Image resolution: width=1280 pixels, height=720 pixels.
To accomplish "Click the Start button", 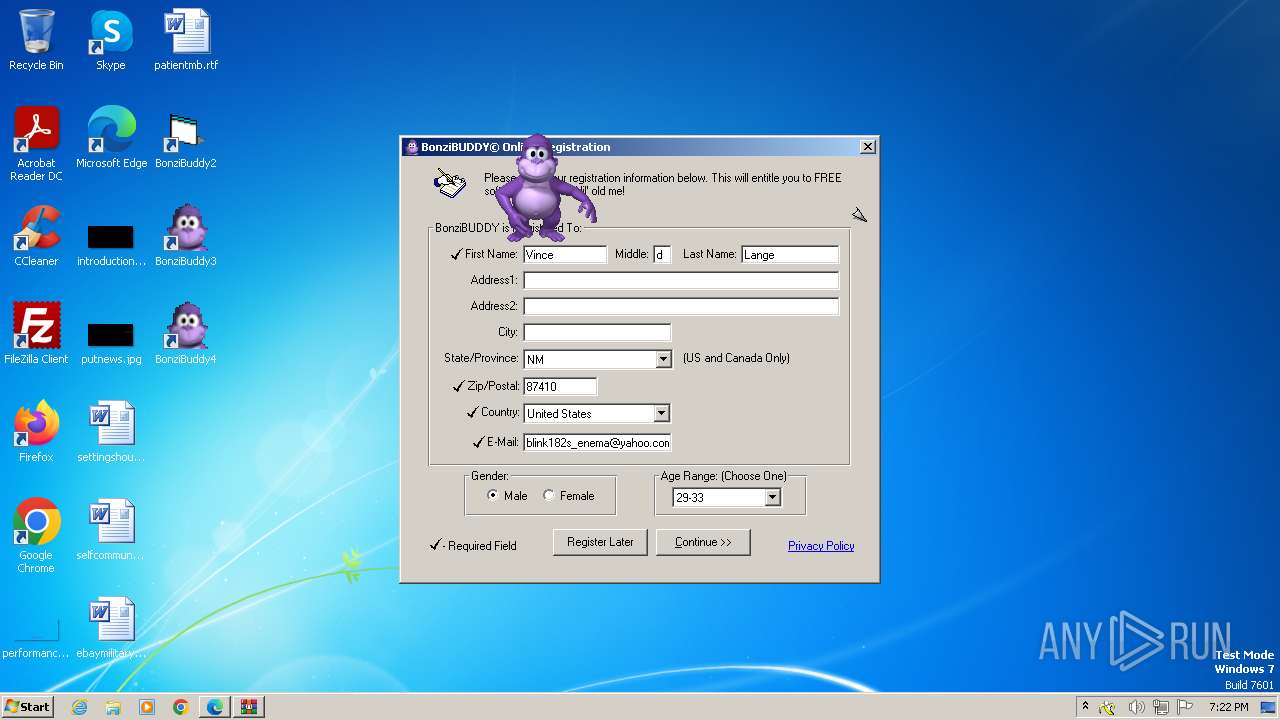I will coord(28,707).
